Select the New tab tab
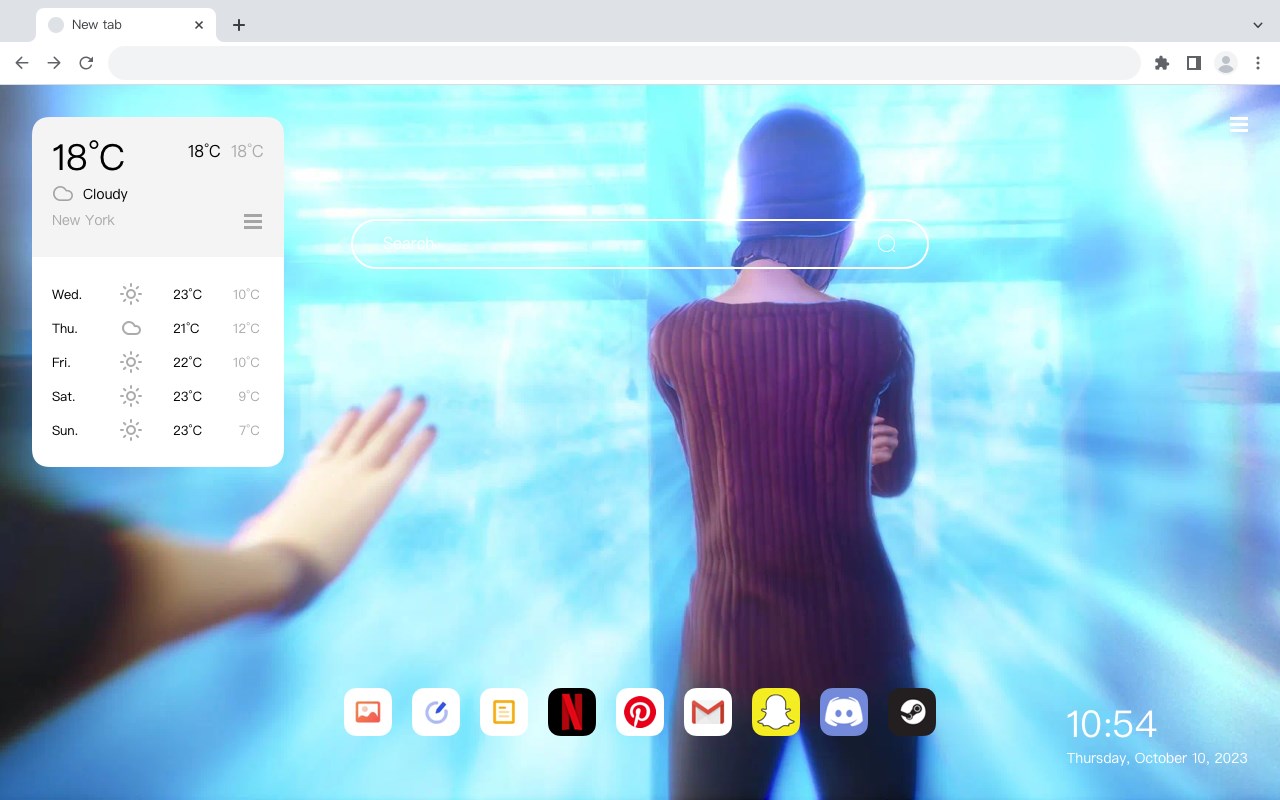The width and height of the screenshot is (1280, 800). pyautogui.click(x=126, y=25)
